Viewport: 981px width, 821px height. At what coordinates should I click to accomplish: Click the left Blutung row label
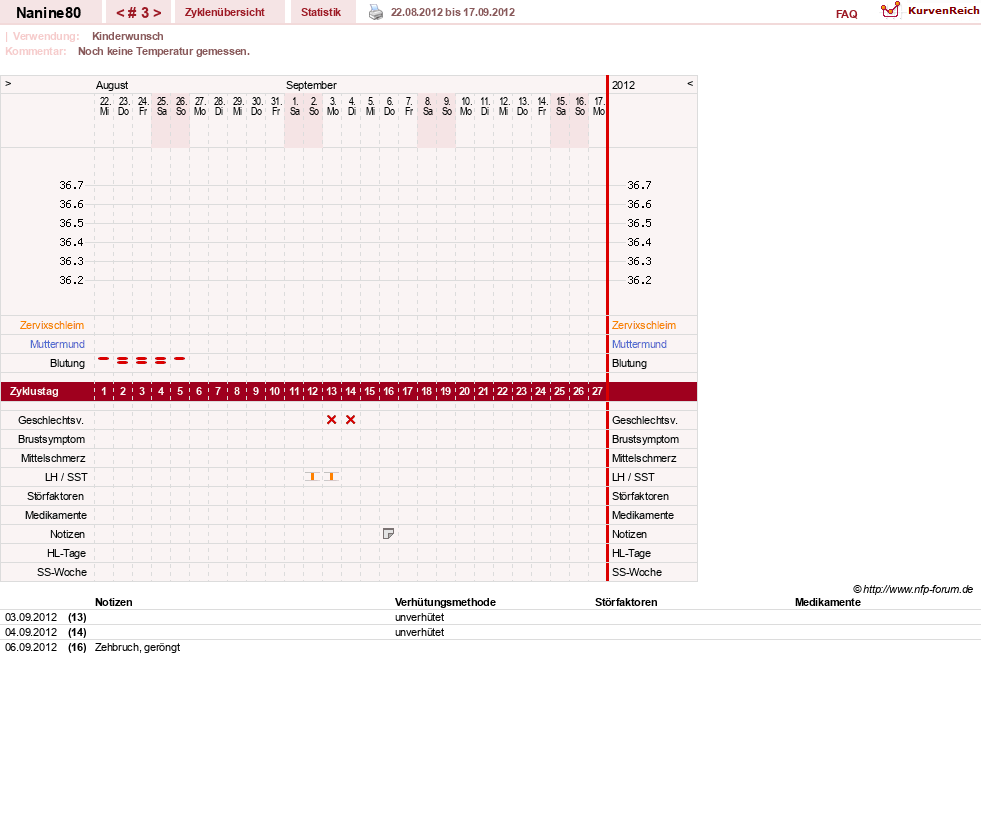tap(67, 363)
